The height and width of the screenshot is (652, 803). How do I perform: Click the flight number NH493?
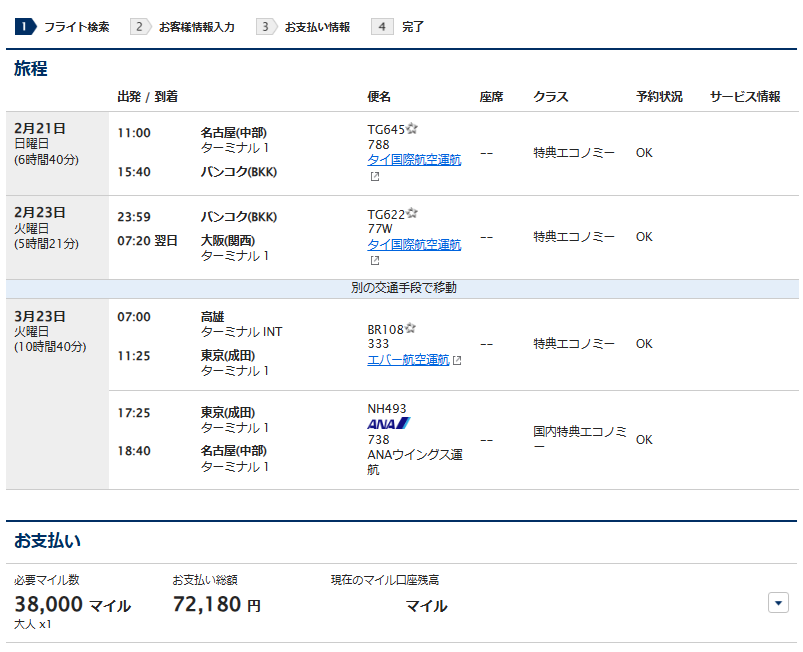pyautogui.click(x=387, y=409)
